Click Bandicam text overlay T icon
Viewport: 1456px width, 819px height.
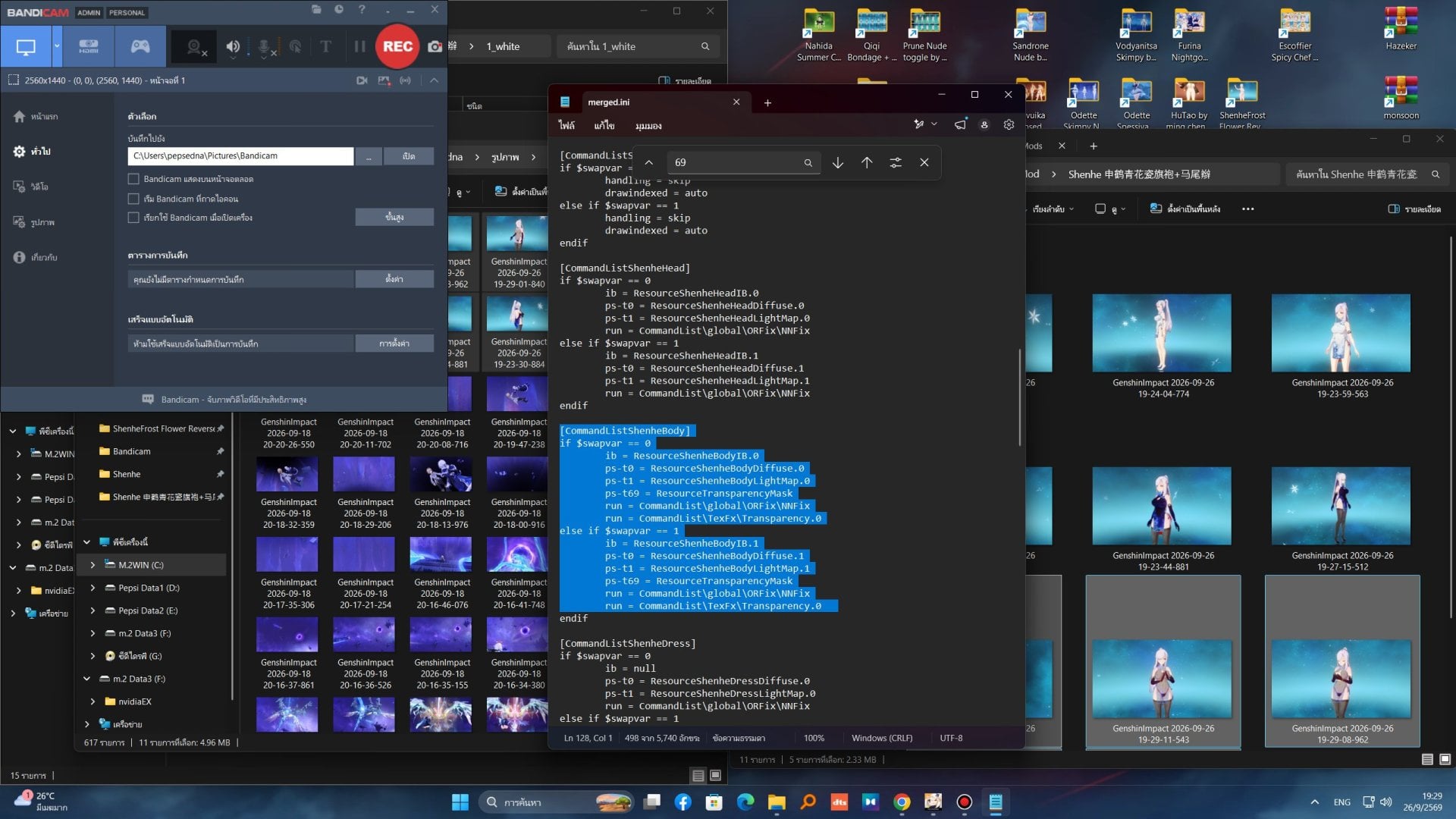coord(326,47)
